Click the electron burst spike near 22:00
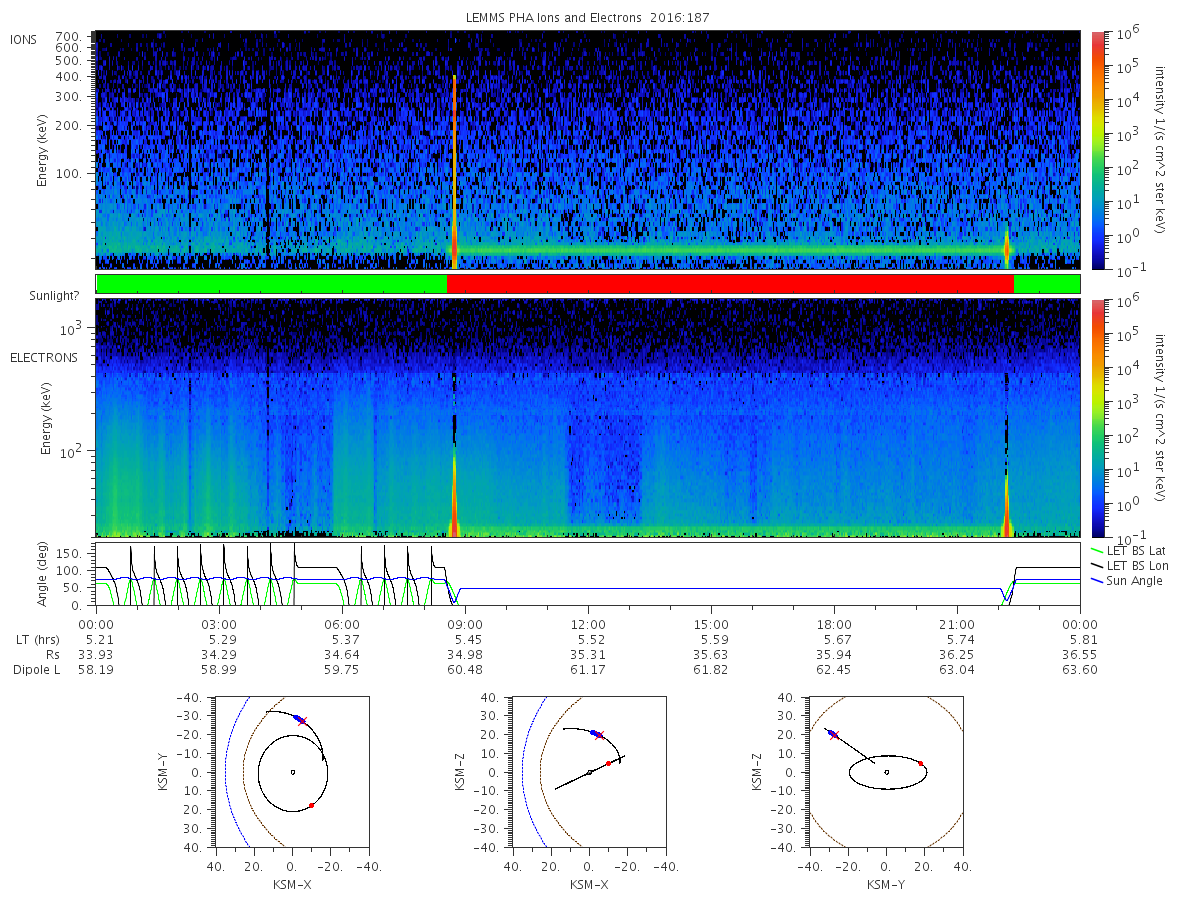1200x900 pixels. click(x=1006, y=500)
